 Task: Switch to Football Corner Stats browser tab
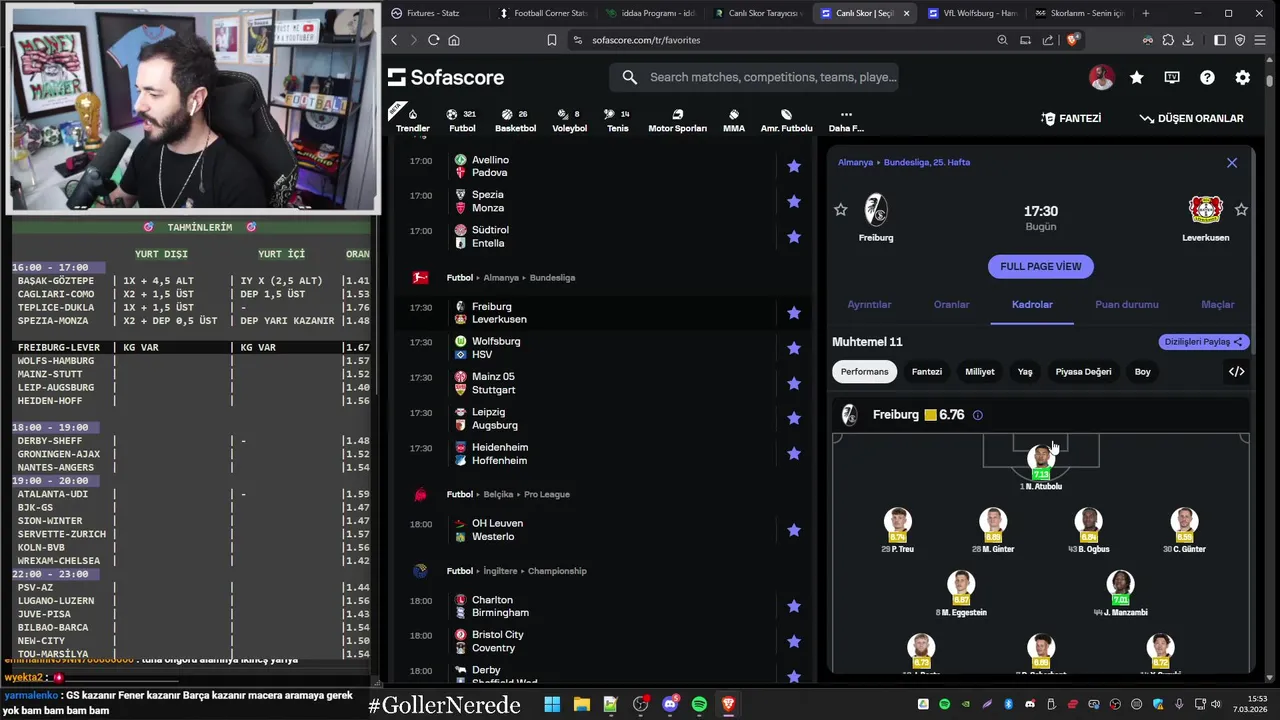click(x=545, y=13)
